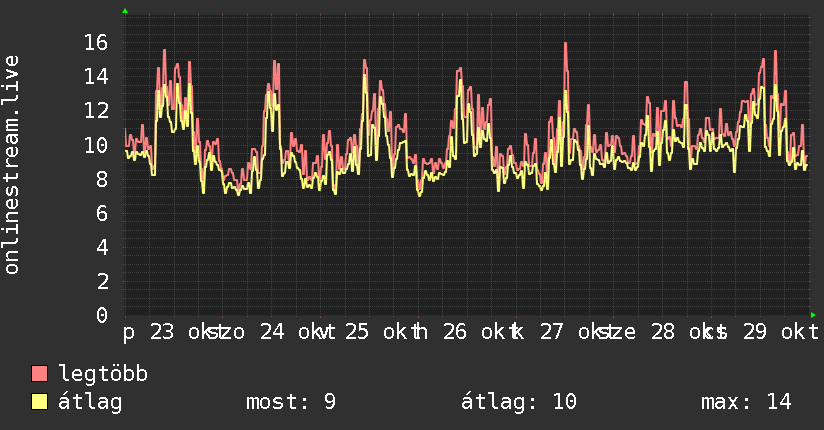The image size is (824, 430).
Task: Click the 'átlag: 10' statistic
Action: coord(519,402)
